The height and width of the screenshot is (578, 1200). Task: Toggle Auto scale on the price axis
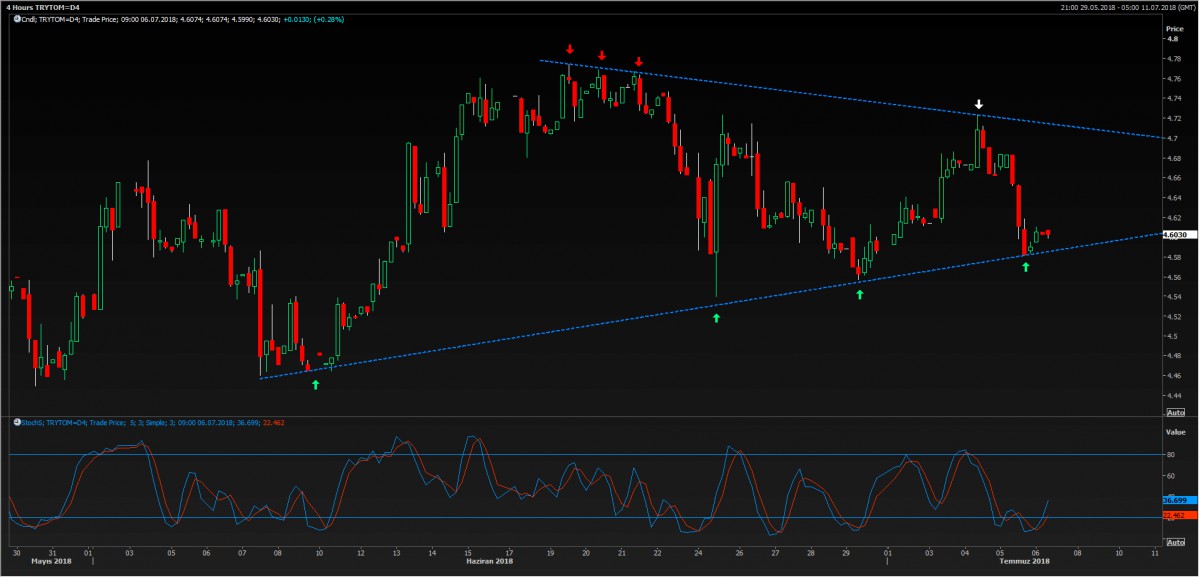pos(1175,412)
